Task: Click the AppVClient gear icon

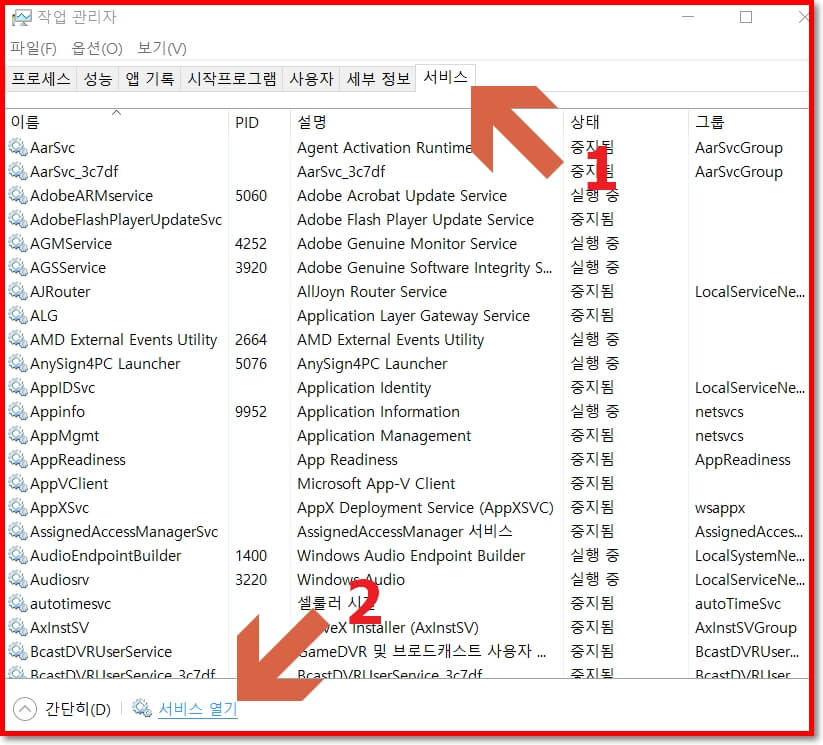Action: coord(18,483)
